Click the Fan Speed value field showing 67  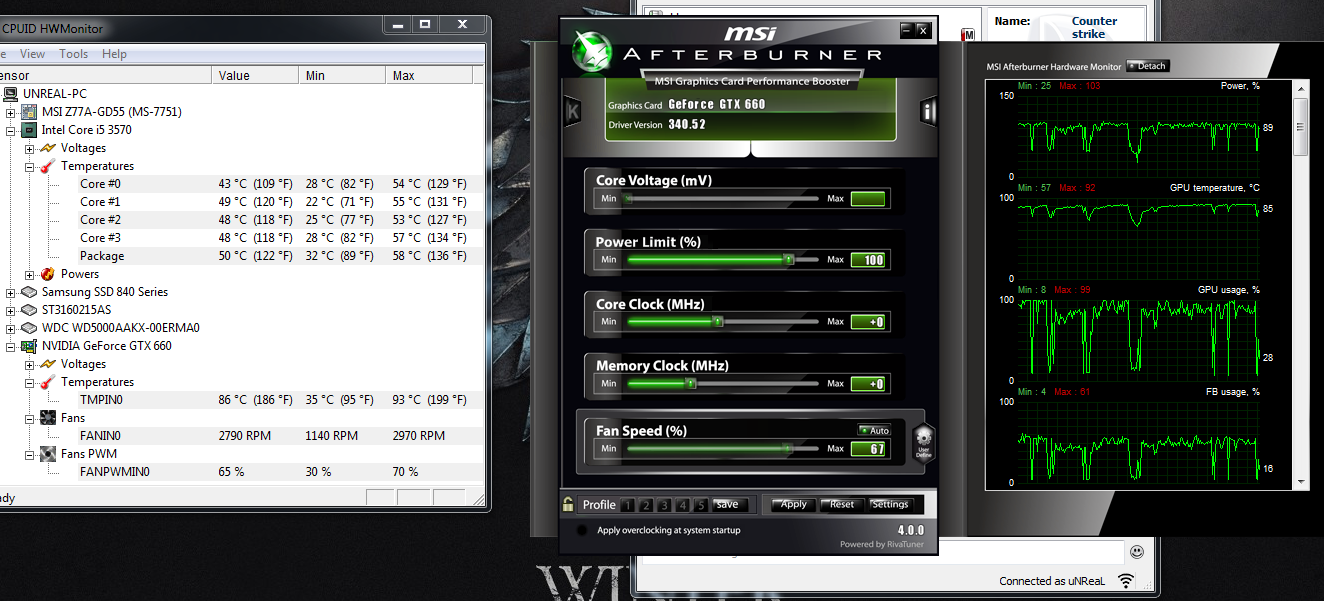(x=868, y=449)
